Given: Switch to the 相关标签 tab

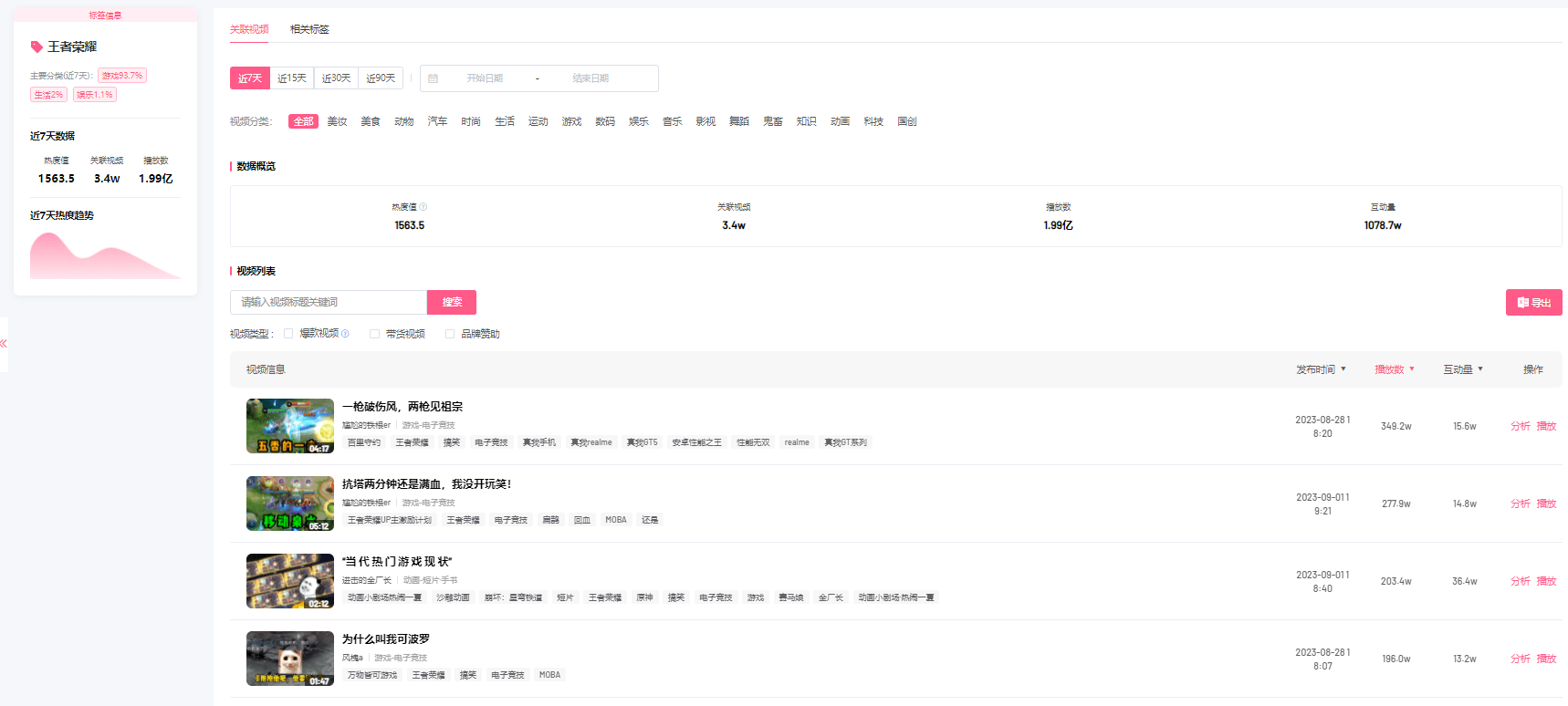Looking at the screenshot, I should (x=309, y=29).
